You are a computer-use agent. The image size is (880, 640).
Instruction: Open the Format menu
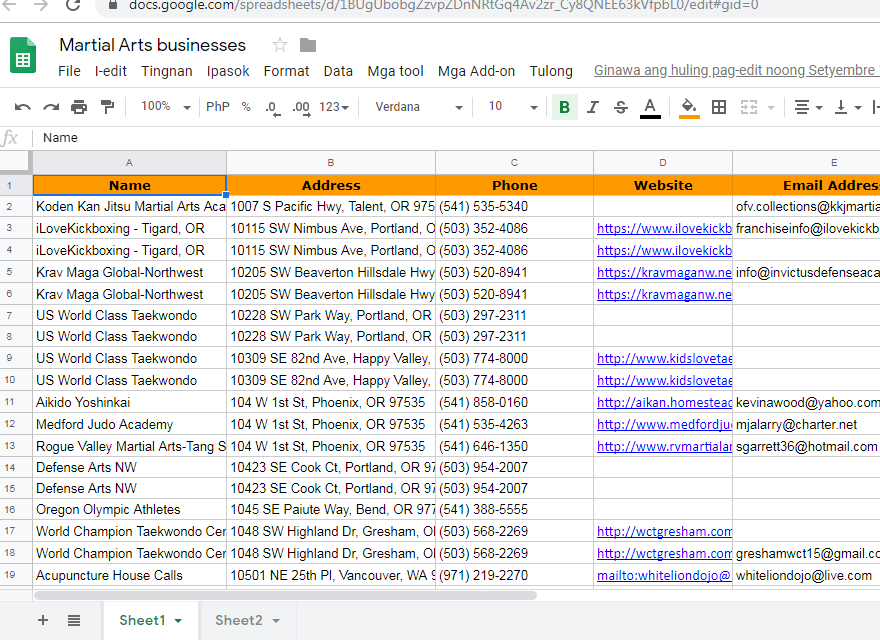(x=286, y=71)
